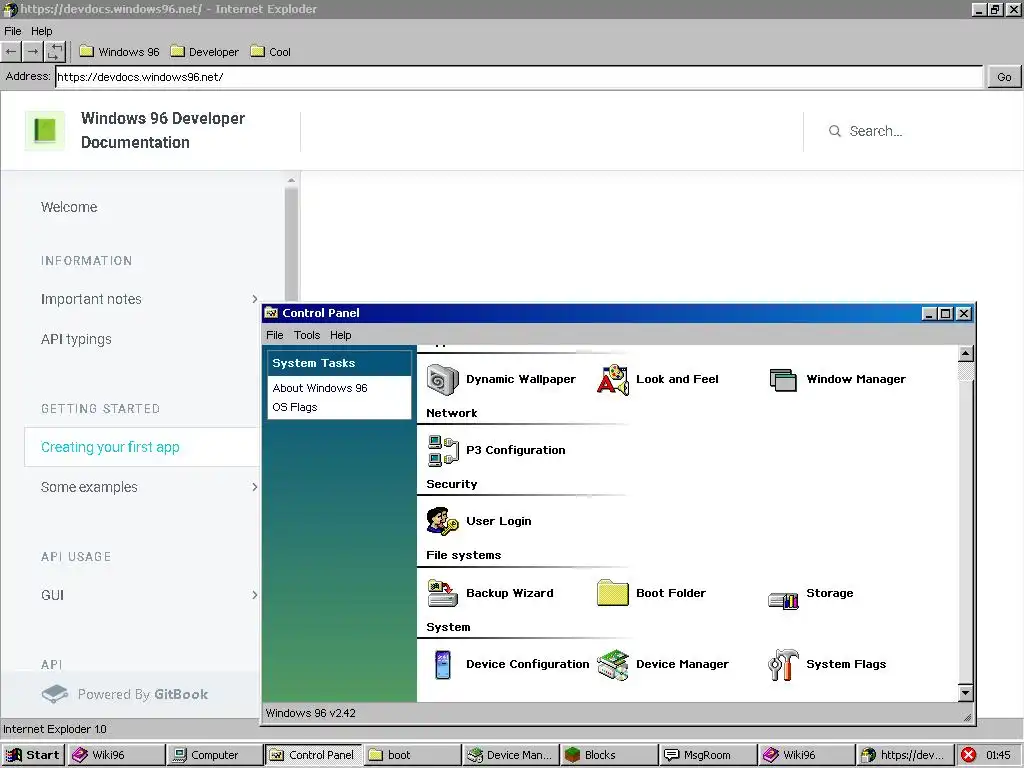This screenshot has width=1024, height=768.
Task: Click the Windows 96 Developer Documentation title
Action: [163, 131]
